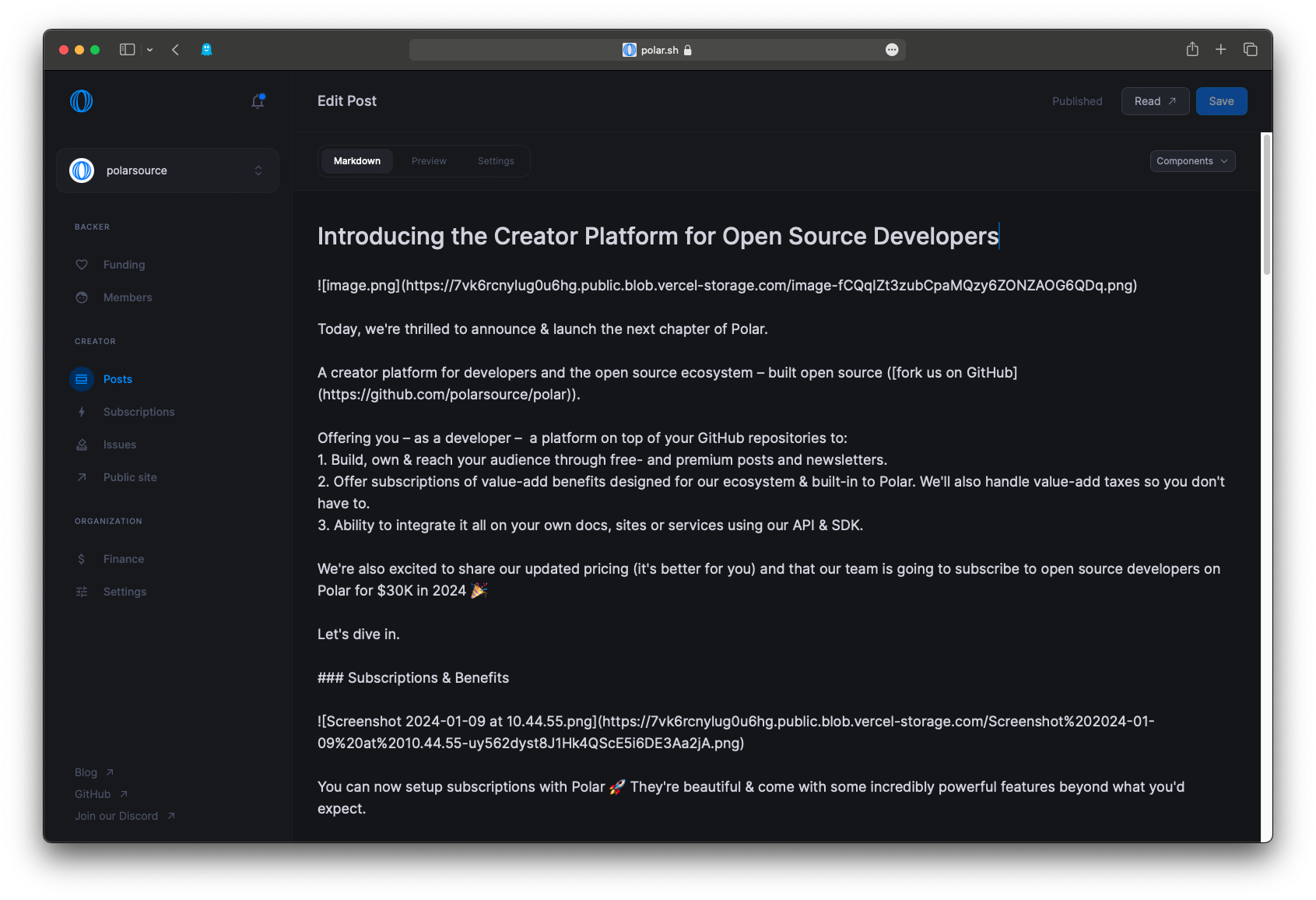The image size is (1316, 900).
Task: Click the '3. Ability to integrate it all' line
Action: coord(590,526)
